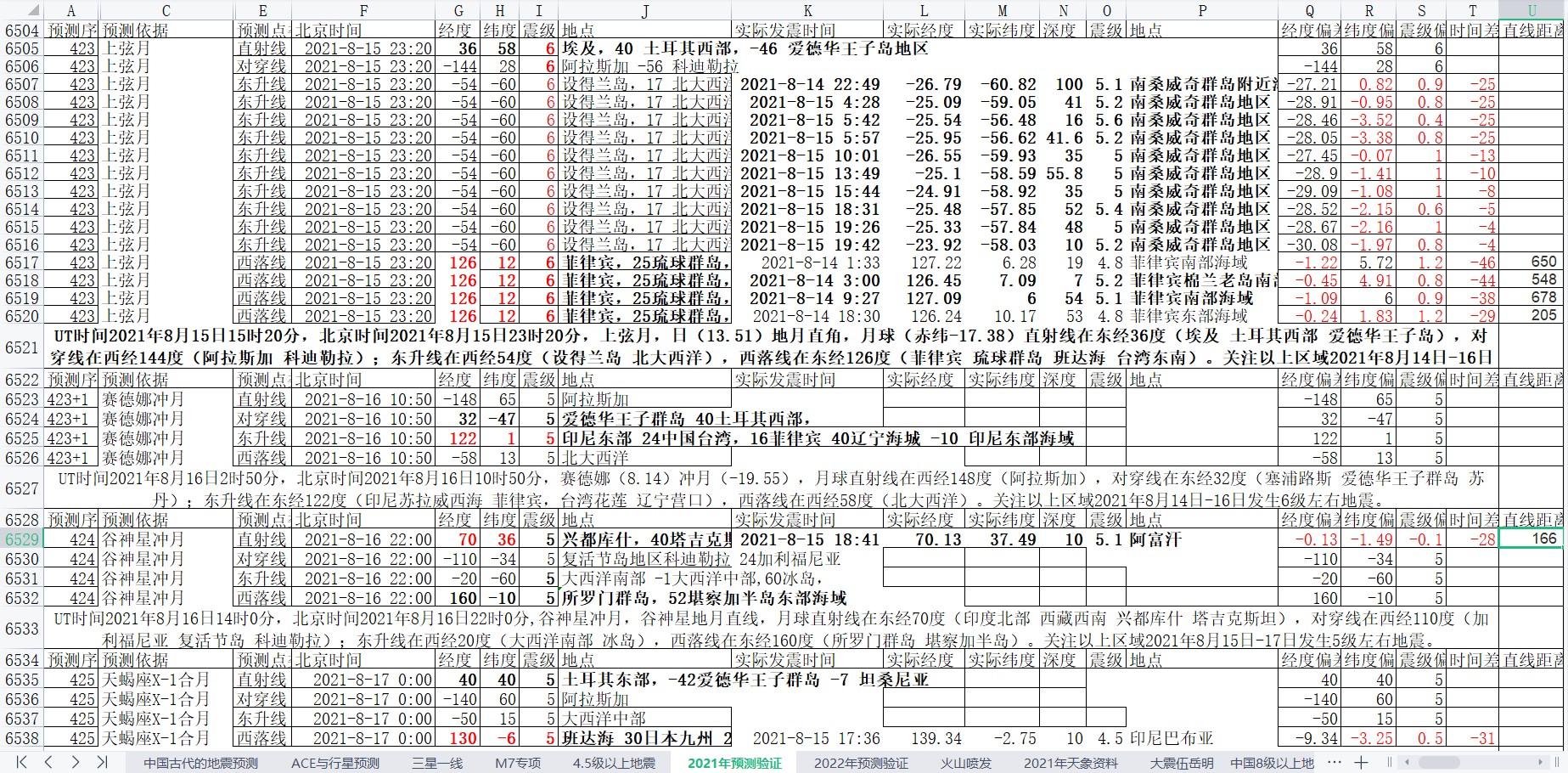
Task: Jump to the first sheet tab arrow
Action: [x=21, y=762]
